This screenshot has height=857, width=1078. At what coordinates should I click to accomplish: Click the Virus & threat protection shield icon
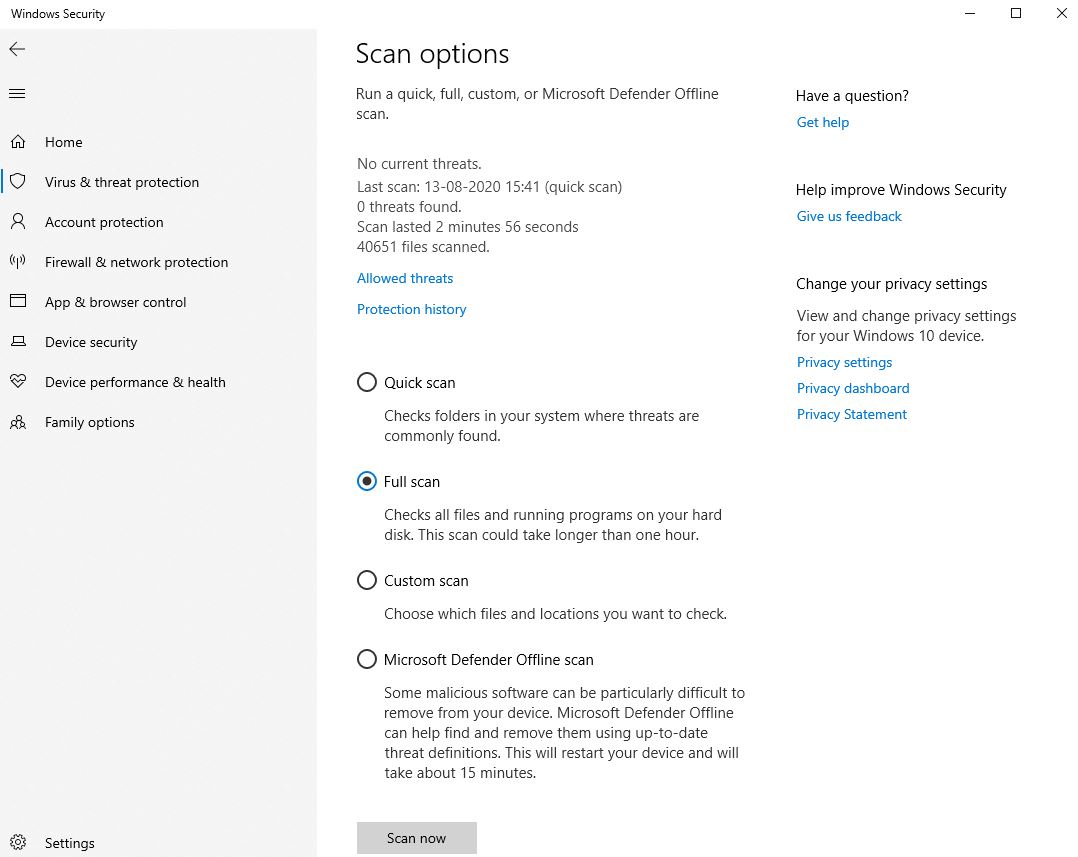[17, 182]
